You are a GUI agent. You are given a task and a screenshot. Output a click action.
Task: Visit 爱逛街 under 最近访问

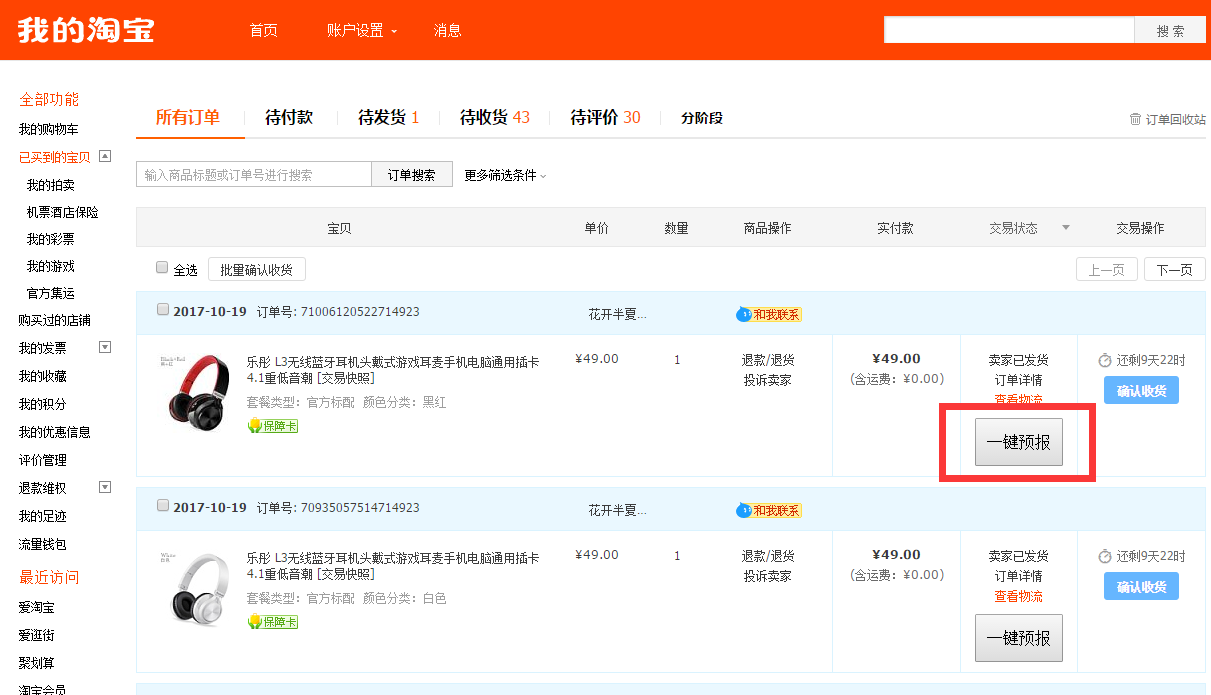tap(37, 635)
